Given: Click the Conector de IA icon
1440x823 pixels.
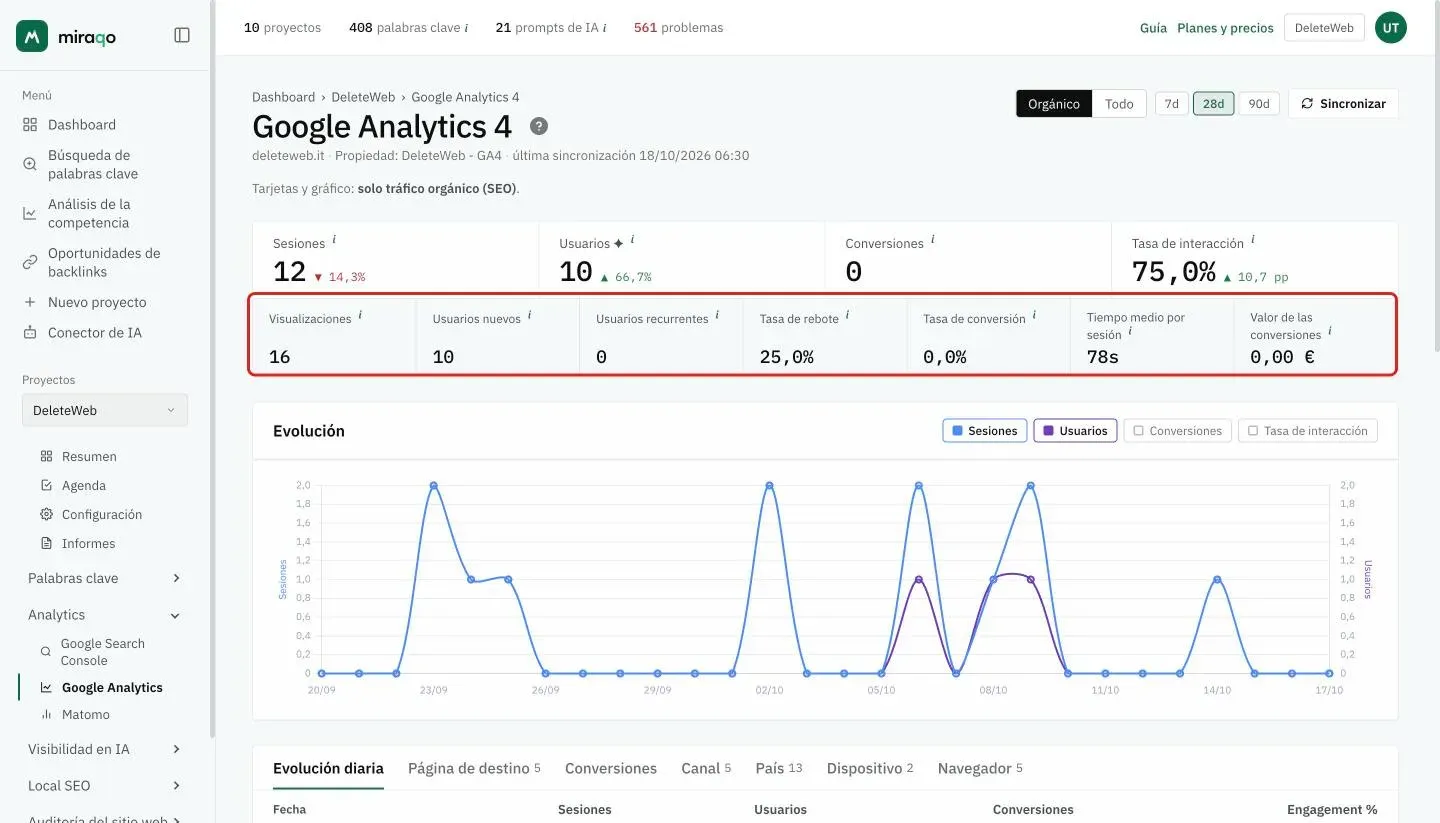Looking at the screenshot, I should pos(30,333).
